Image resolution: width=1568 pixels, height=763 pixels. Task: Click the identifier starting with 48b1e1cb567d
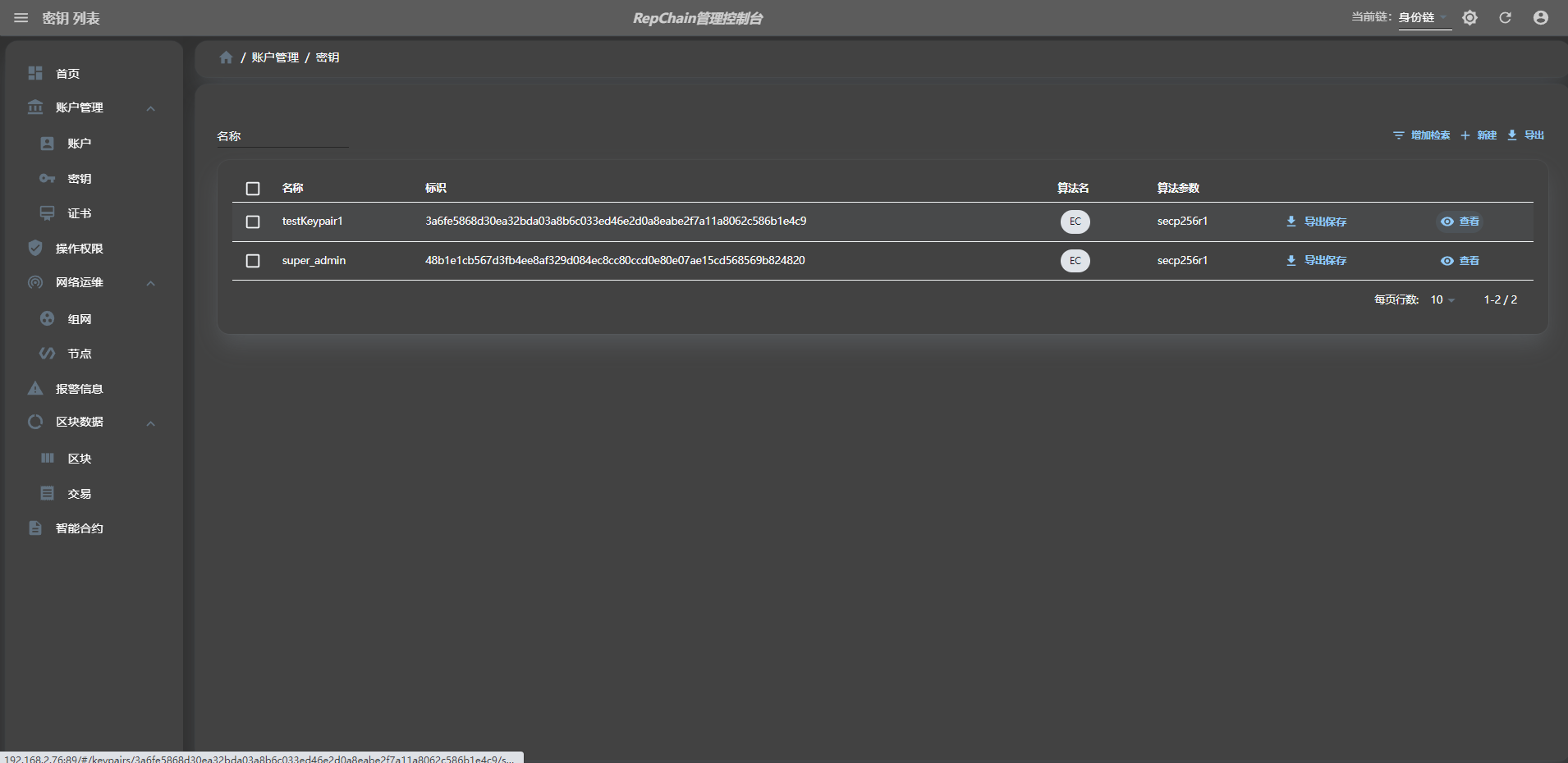click(x=615, y=261)
